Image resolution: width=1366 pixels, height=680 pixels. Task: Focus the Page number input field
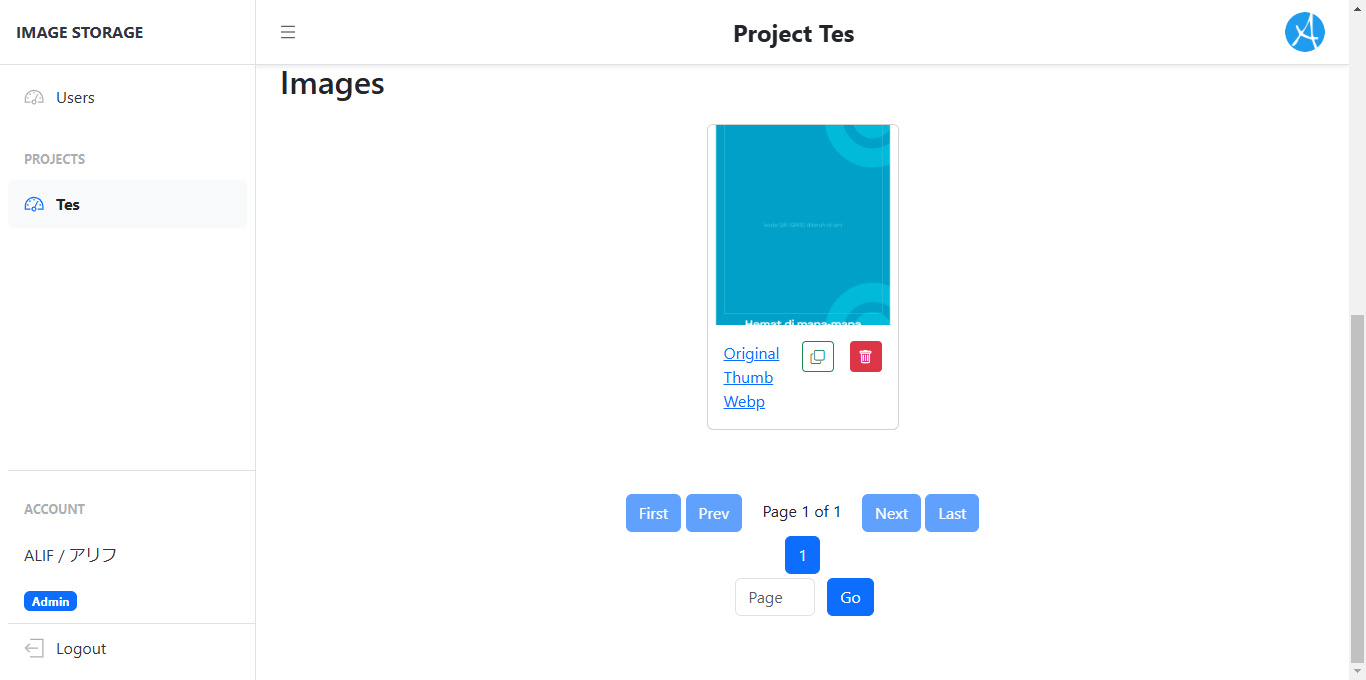click(774, 598)
